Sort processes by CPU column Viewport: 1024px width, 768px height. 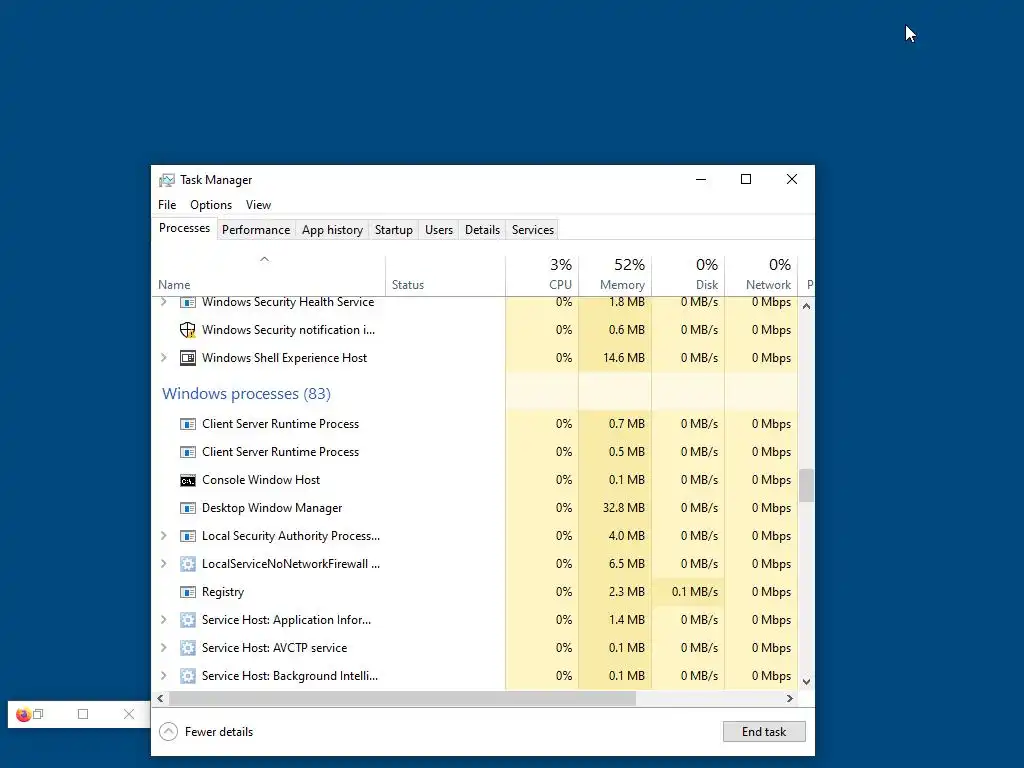click(542, 276)
